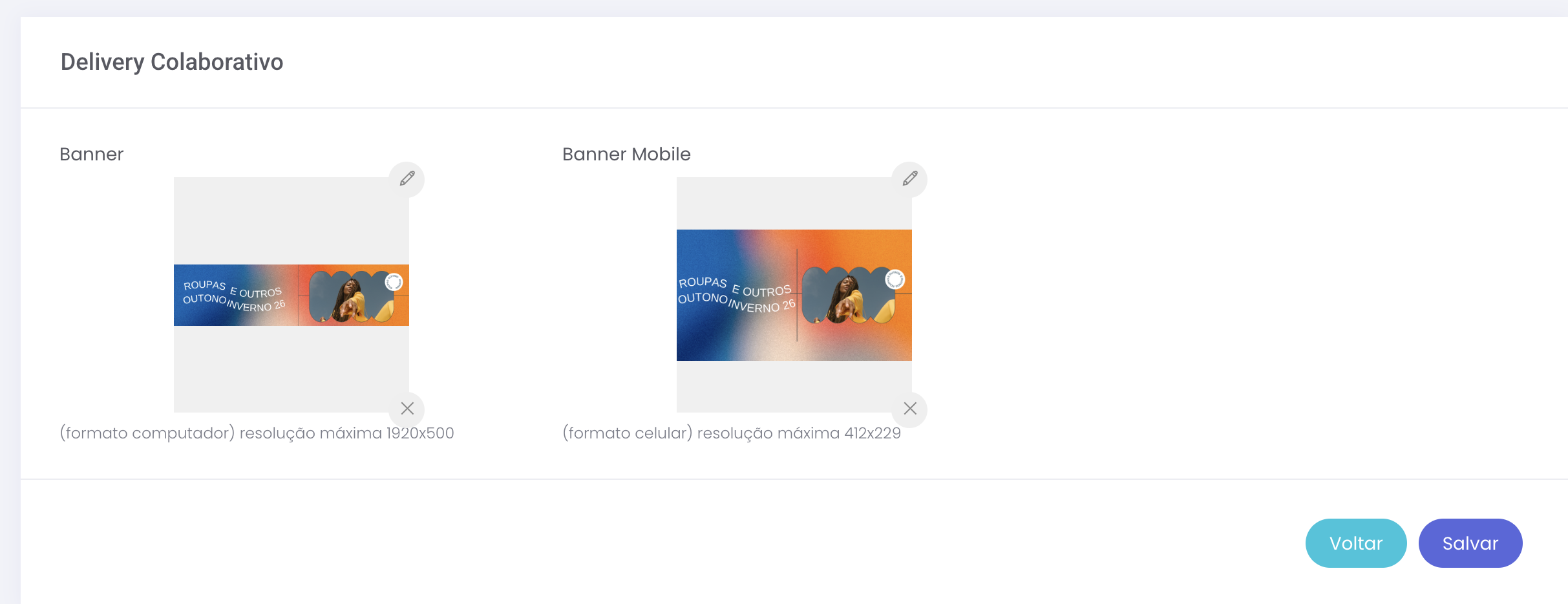Image resolution: width=1568 pixels, height=604 pixels.
Task: Click the Banner Mobile field label
Action: 626,154
